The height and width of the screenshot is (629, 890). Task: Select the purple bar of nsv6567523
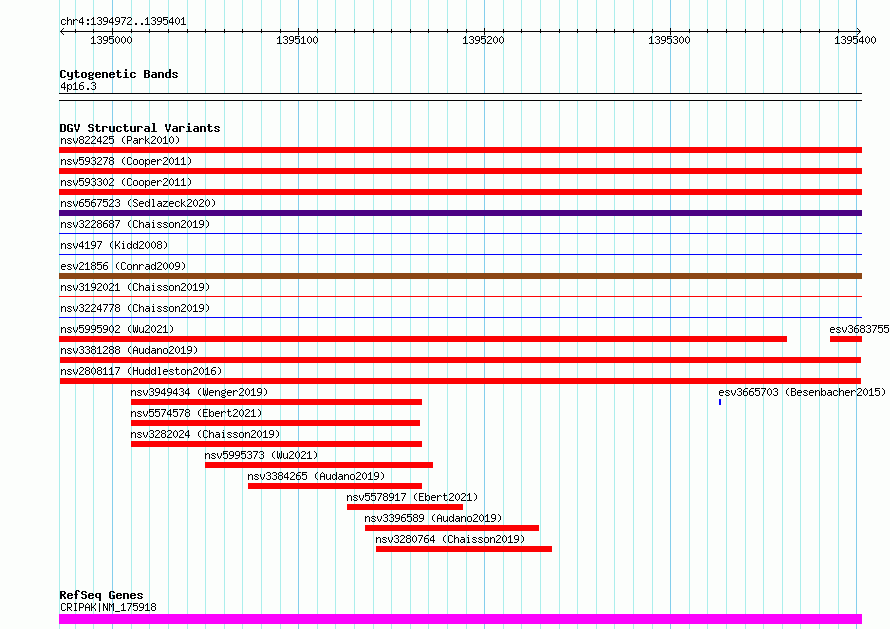pos(460,213)
